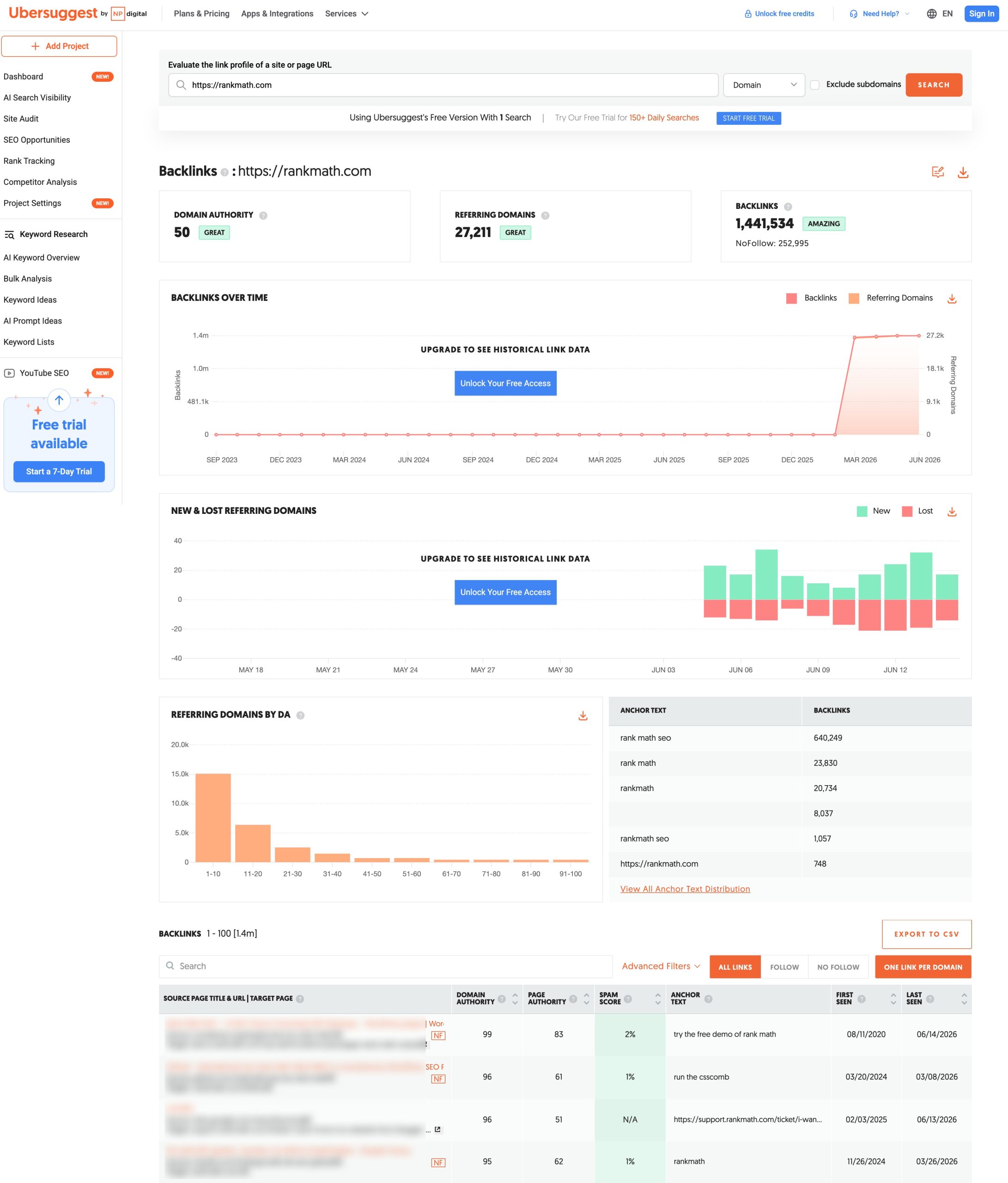The height and width of the screenshot is (1183, 1008).
Task: Select the All Links tab
Action: point(735,967)
